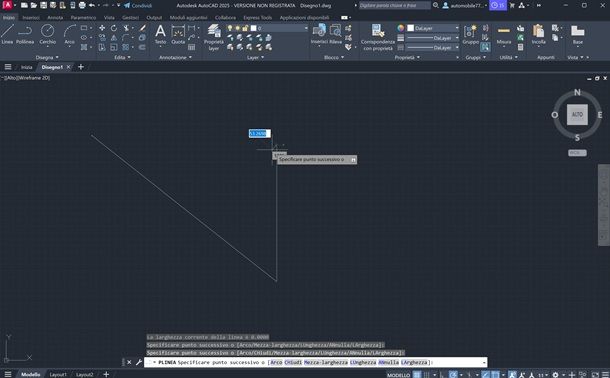Open the Inserisci ribbon tab
Viewport: 610px width, 378px height.
(31, 18)
